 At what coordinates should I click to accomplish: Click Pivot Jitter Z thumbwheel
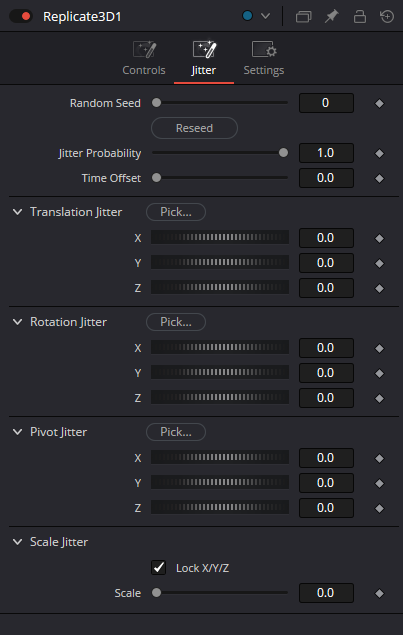point(220,508)
